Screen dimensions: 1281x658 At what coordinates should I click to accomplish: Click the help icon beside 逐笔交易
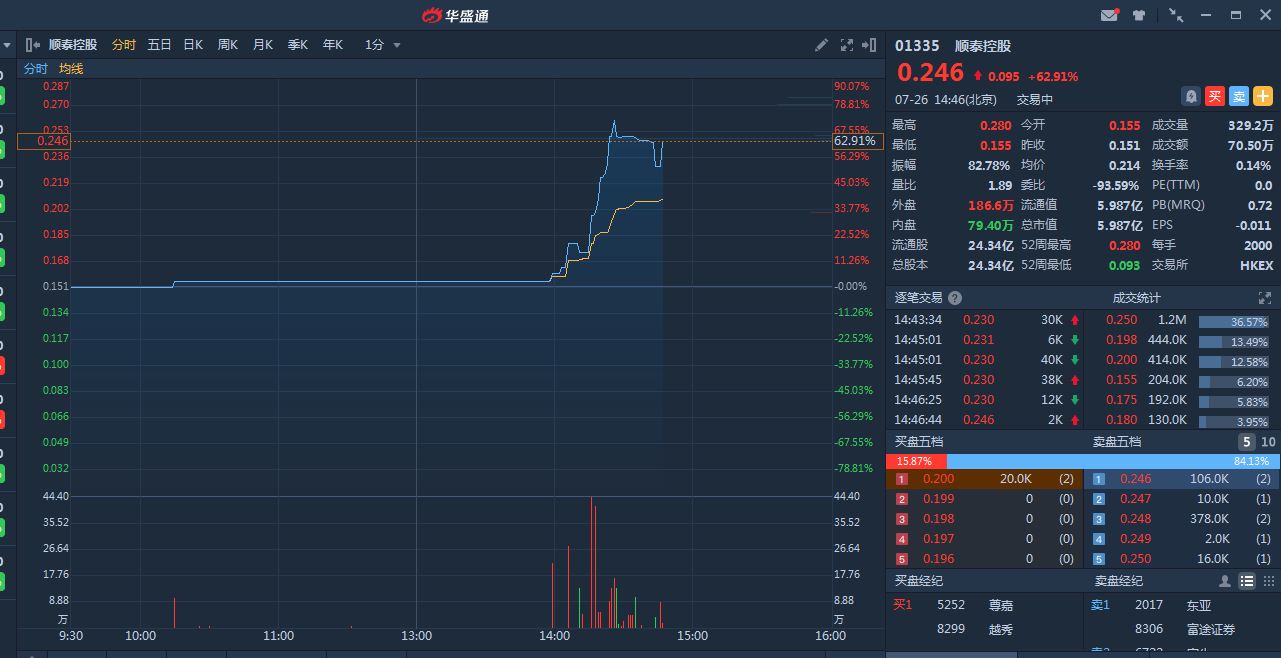point(955,298)
